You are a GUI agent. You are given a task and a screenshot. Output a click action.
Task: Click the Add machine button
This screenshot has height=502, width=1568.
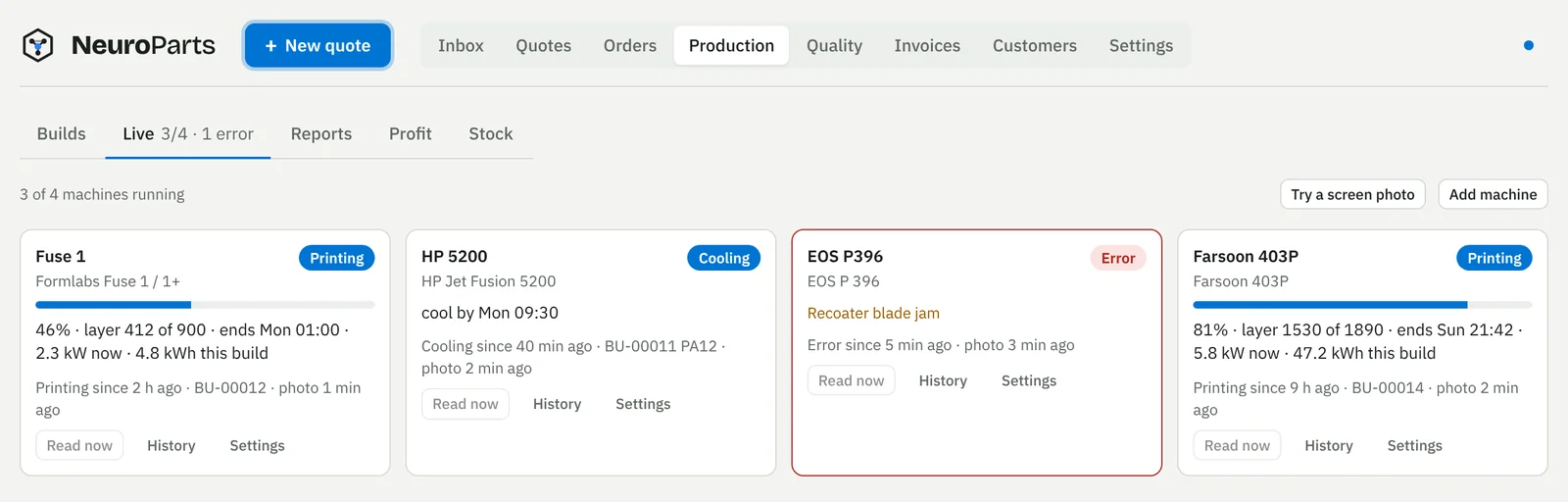click(x=1493, y=194)
